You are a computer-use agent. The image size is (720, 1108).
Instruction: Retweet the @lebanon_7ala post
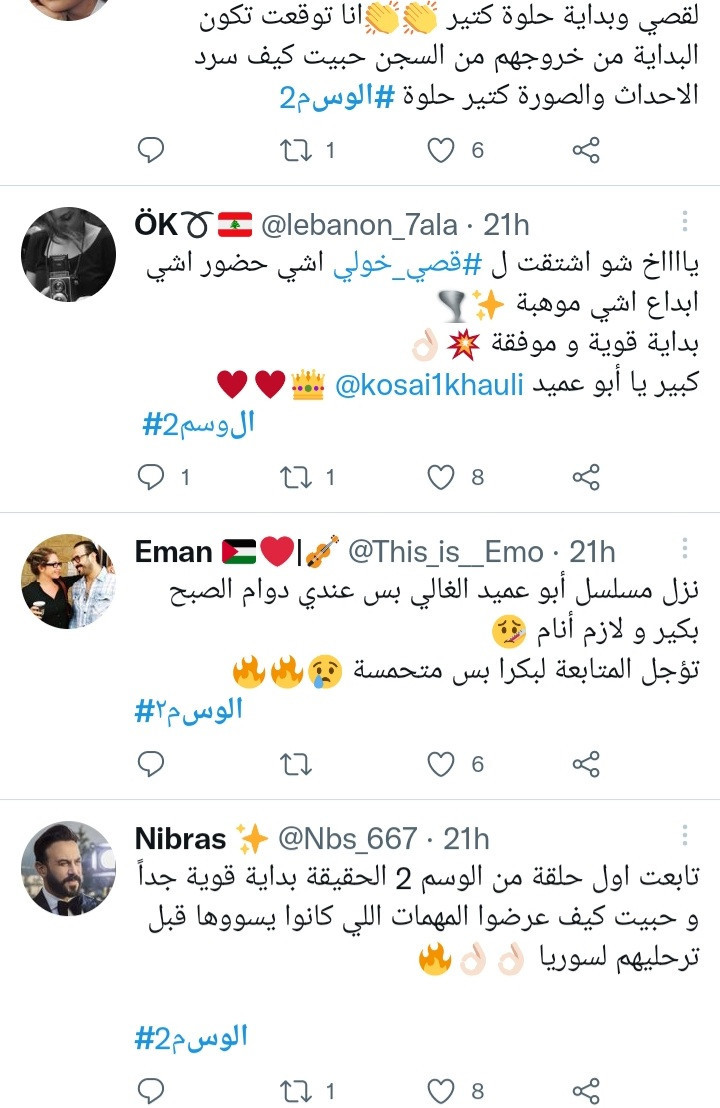(x=295, y=478)
